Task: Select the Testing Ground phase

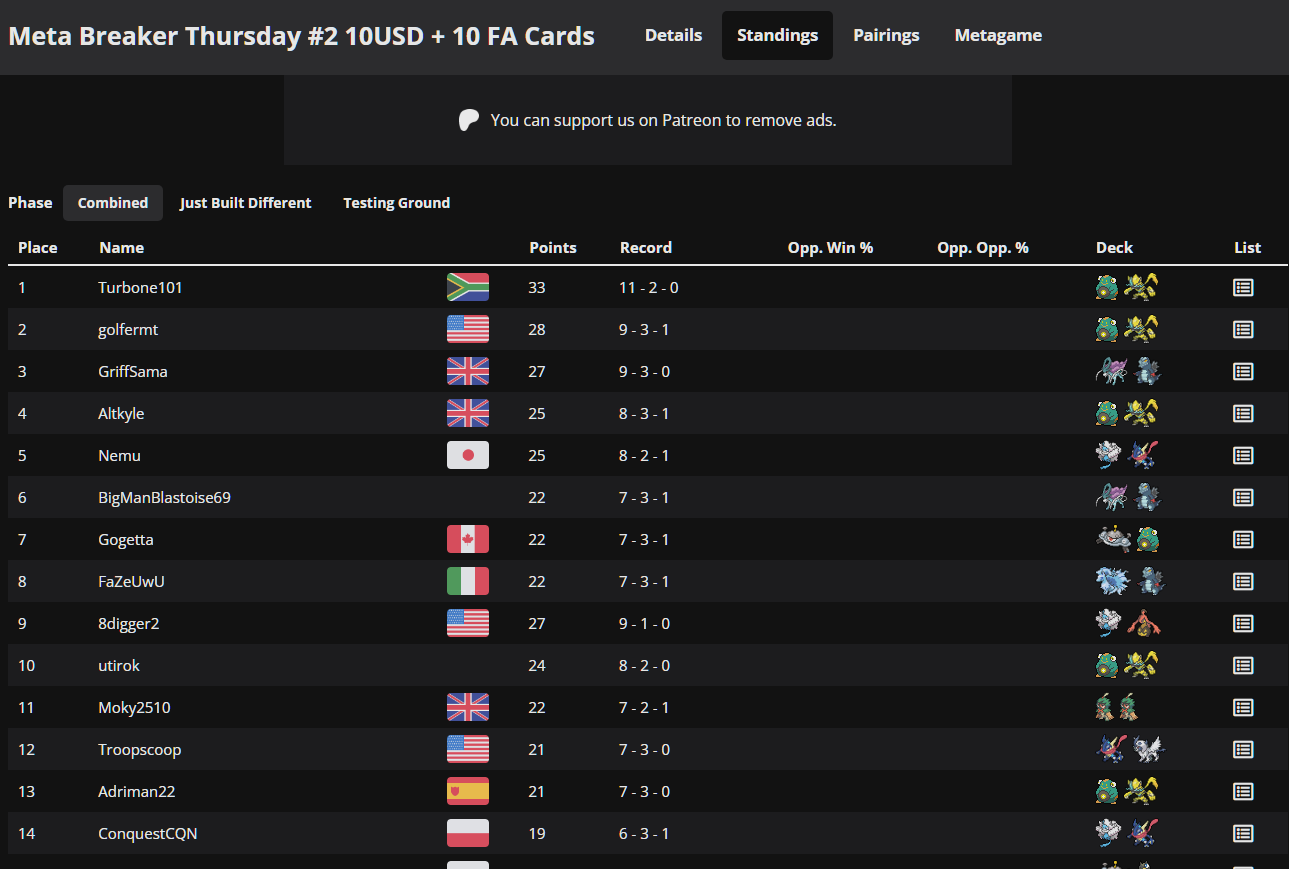Action: pyautogui.click(x=396, y=203)
